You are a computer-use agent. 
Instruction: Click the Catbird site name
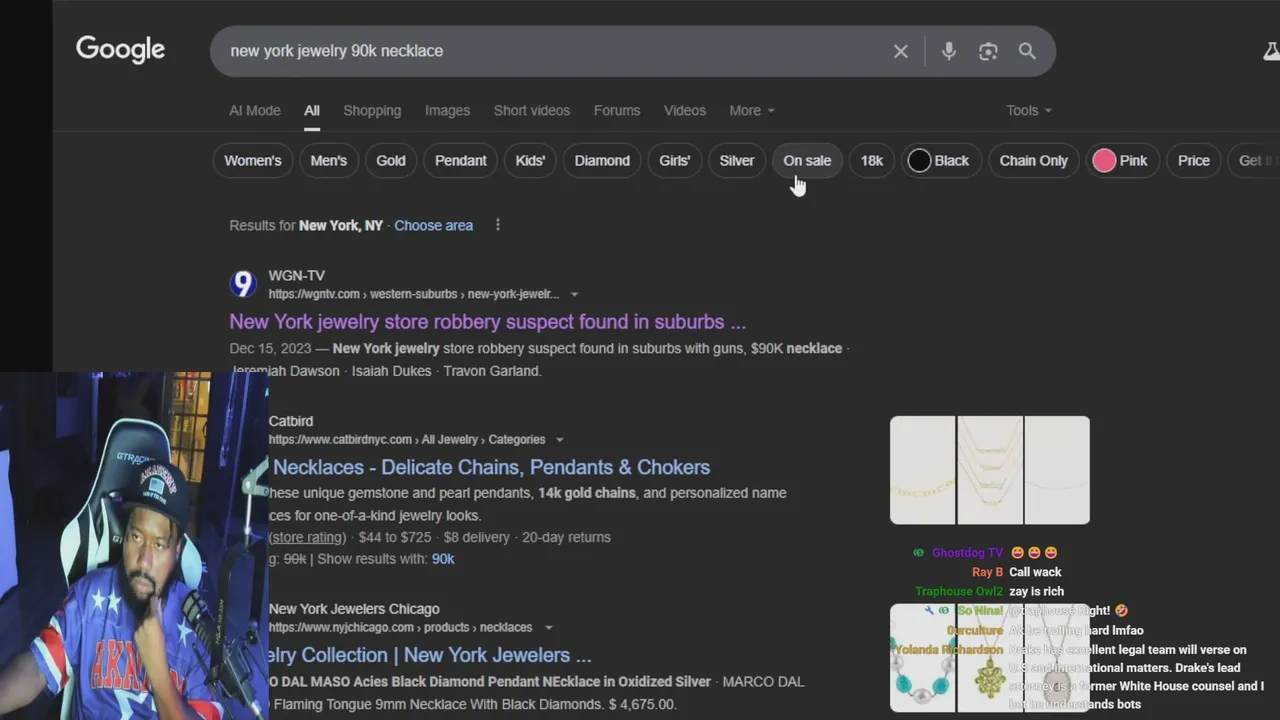click(291, 421)
